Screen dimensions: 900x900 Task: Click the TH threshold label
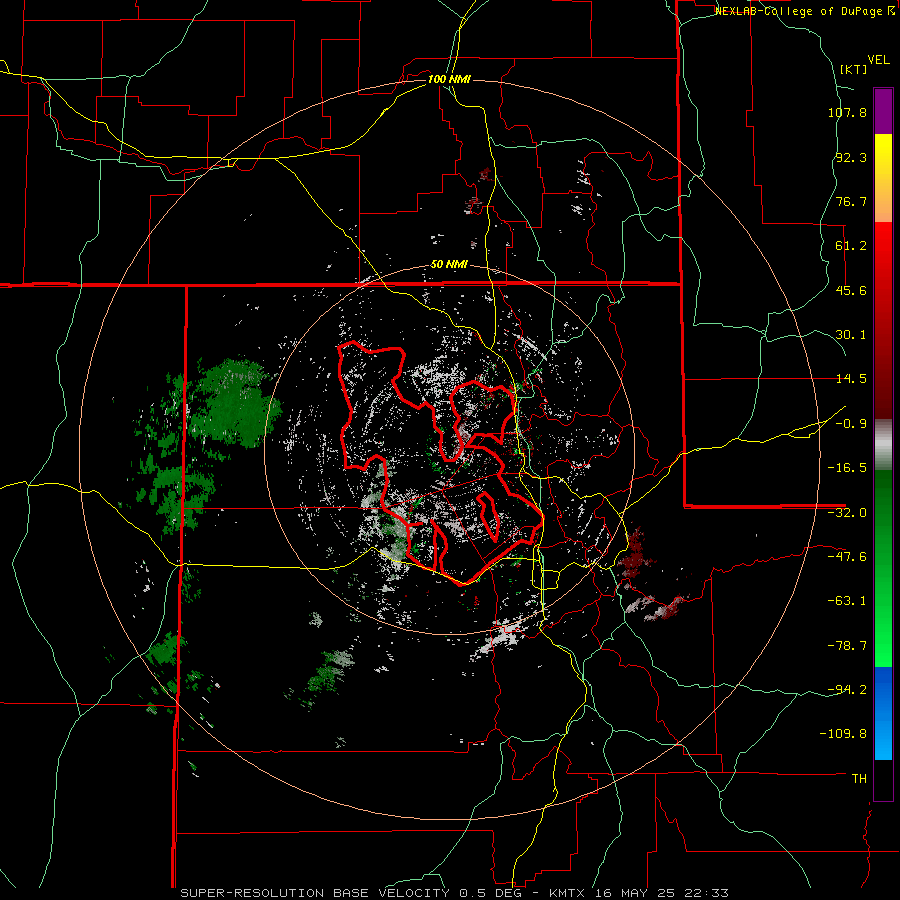pos(859,778)
